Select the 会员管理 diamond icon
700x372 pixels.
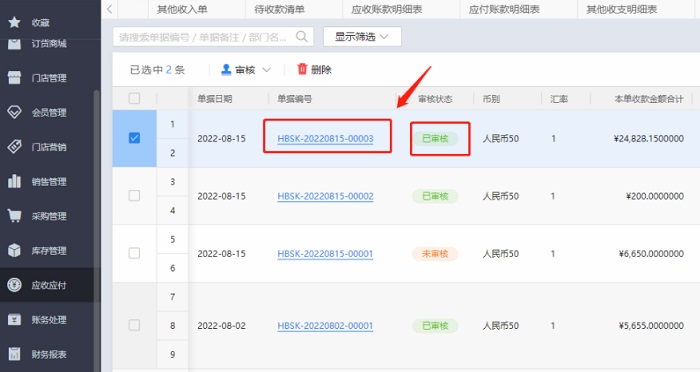pos(14,112)
